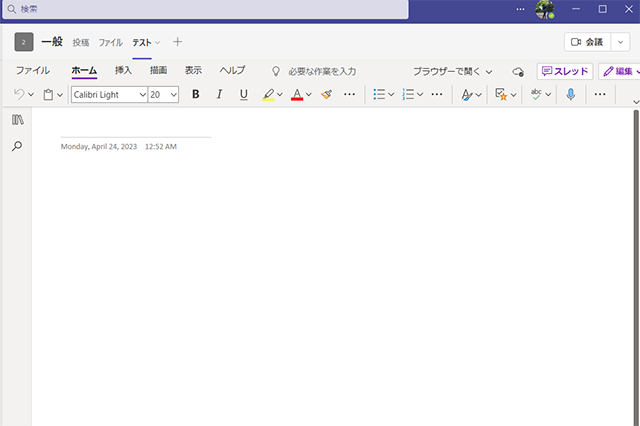Show notebook navigation pane
The image size is (640, 426).
pos(17,120)
